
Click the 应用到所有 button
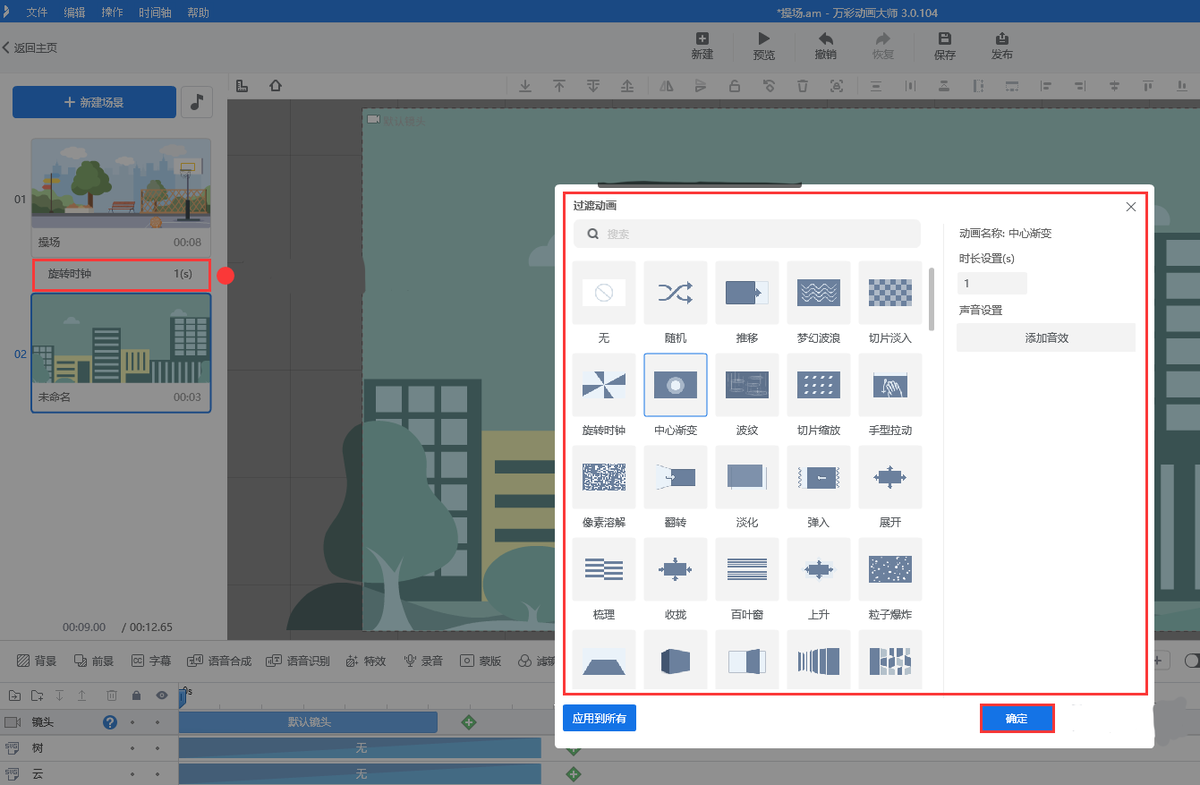click(x=599, y=719)
